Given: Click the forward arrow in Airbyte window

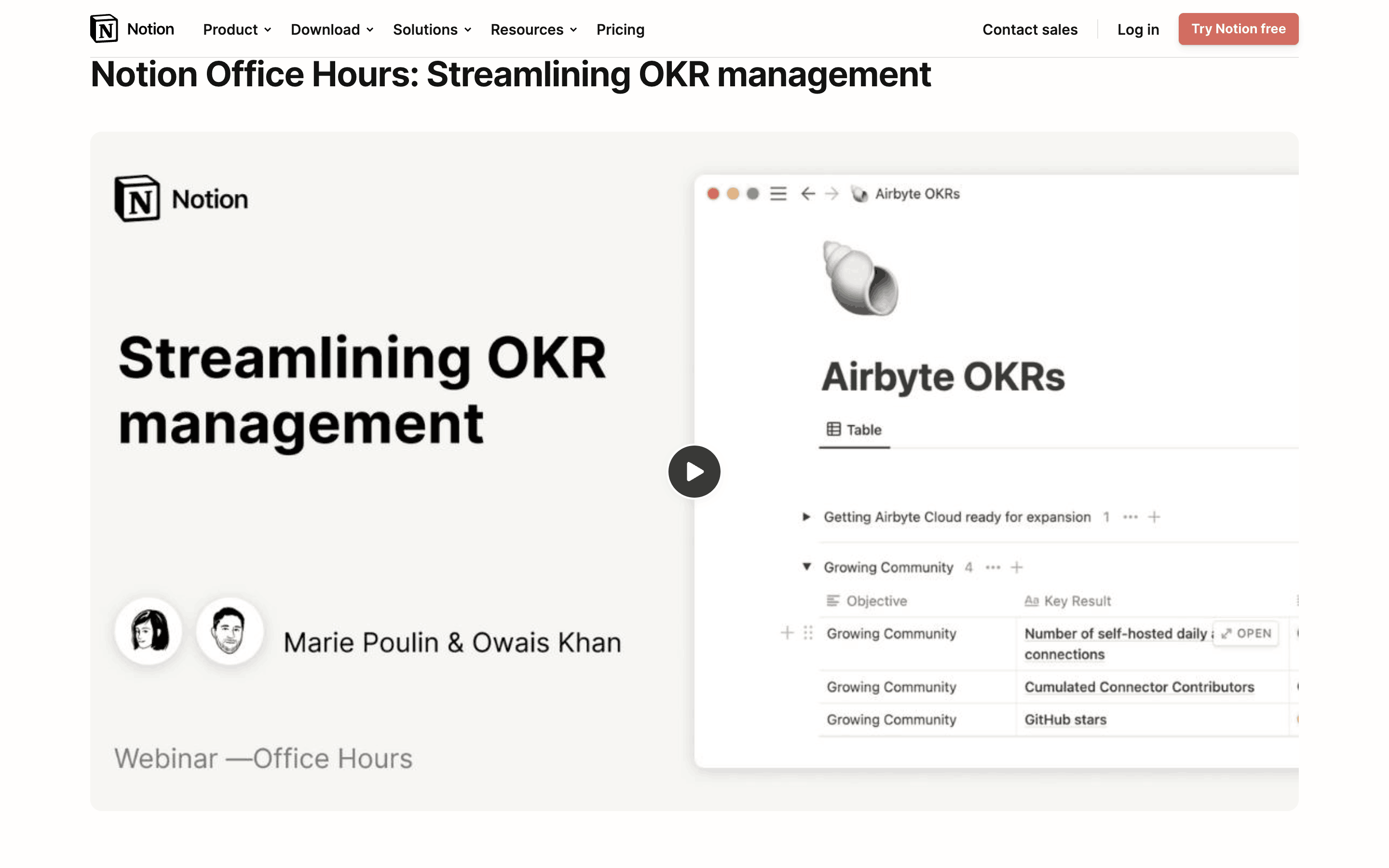Looking at the screenshot, I should tap(831, 194).
